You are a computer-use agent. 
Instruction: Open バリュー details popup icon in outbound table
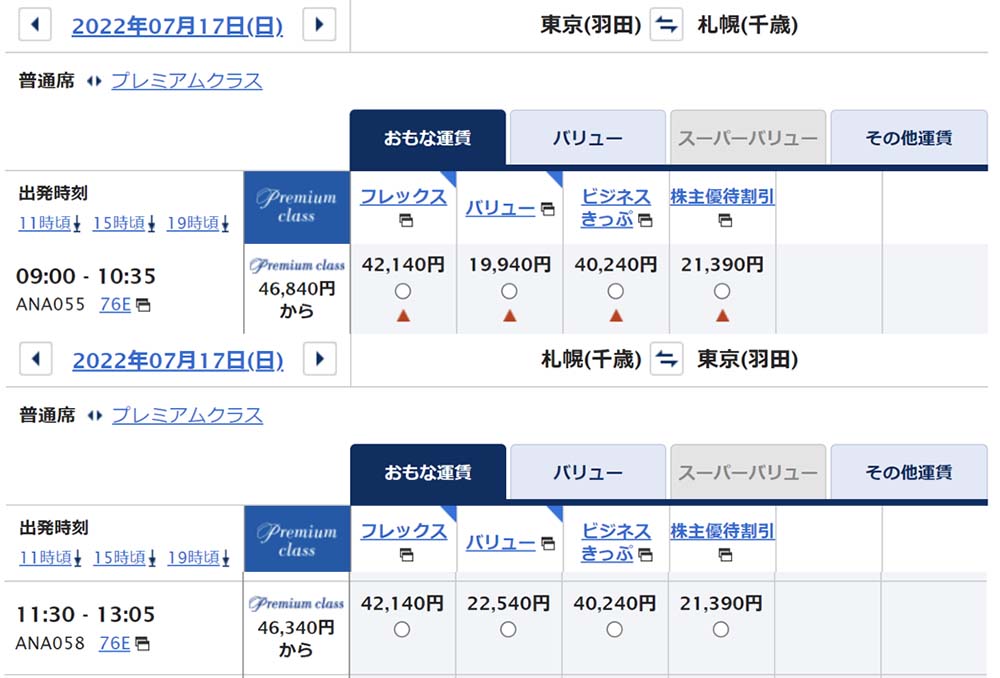click(x=548, y=209)
